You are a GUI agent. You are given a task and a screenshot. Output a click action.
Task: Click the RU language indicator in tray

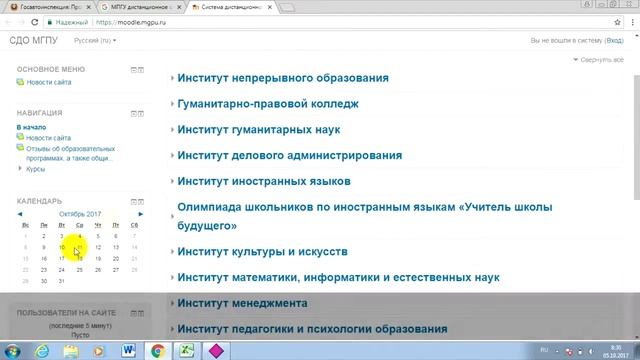pos(544,350)
